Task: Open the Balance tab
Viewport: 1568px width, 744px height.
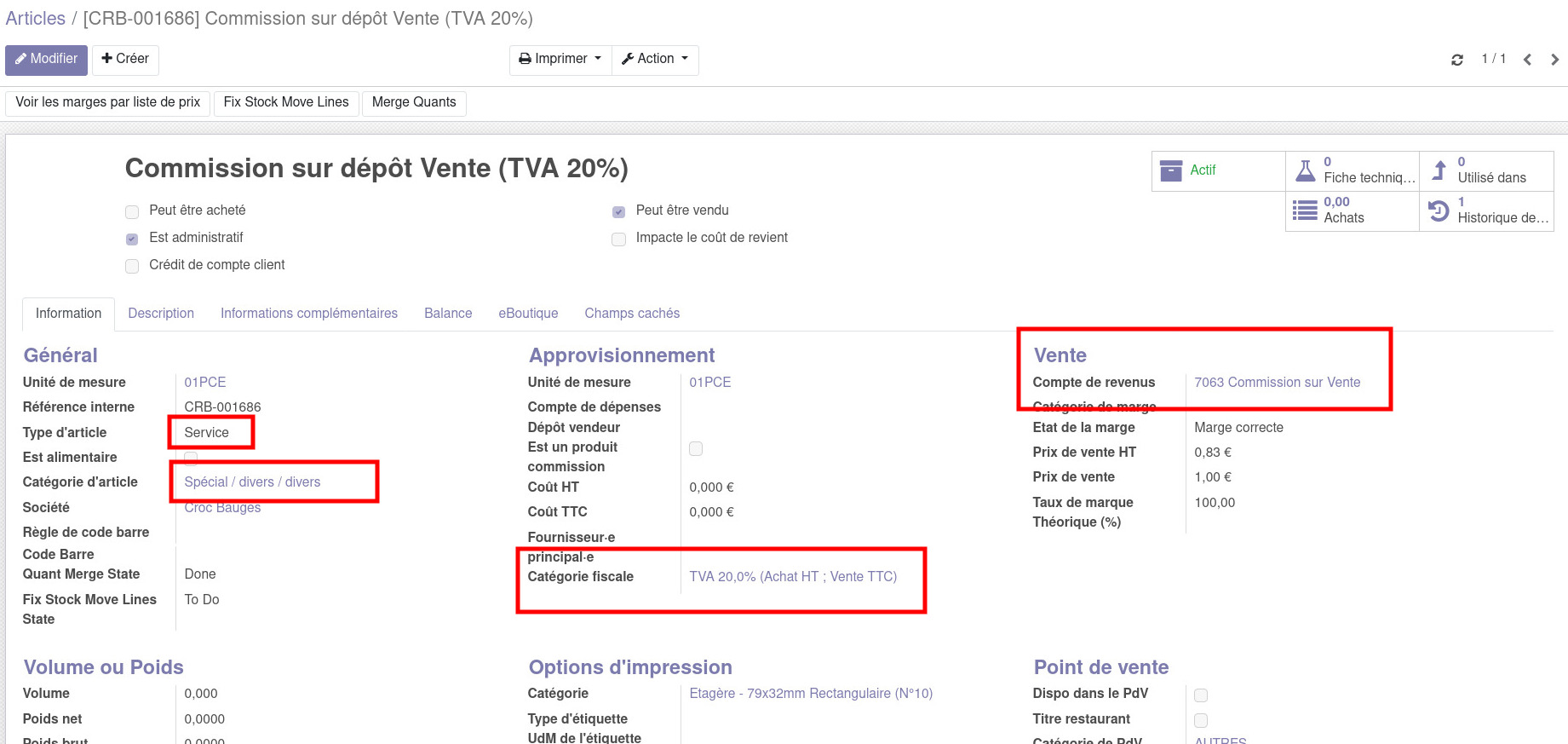Action: tap(448, 314)
